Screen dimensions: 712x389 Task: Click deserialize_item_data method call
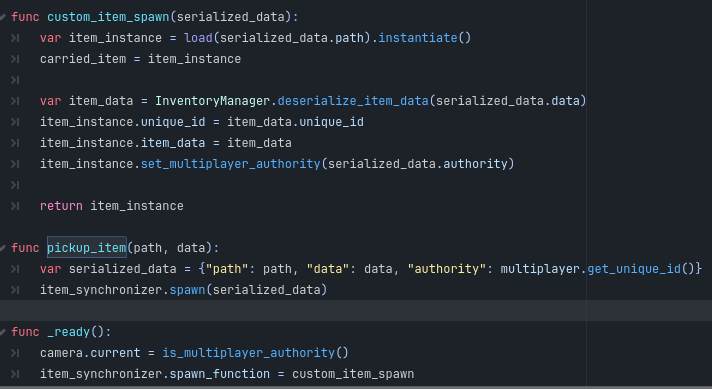coord(353,101)
